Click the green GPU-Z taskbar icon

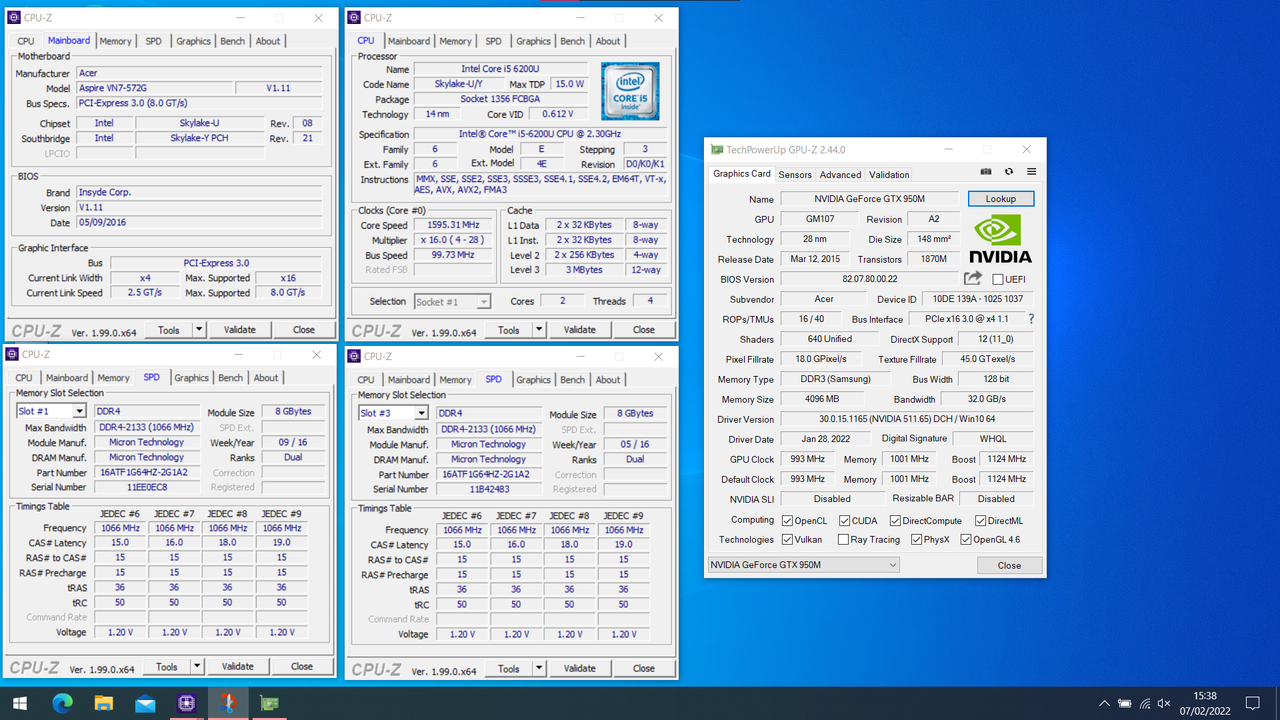(x=269, y=703)
